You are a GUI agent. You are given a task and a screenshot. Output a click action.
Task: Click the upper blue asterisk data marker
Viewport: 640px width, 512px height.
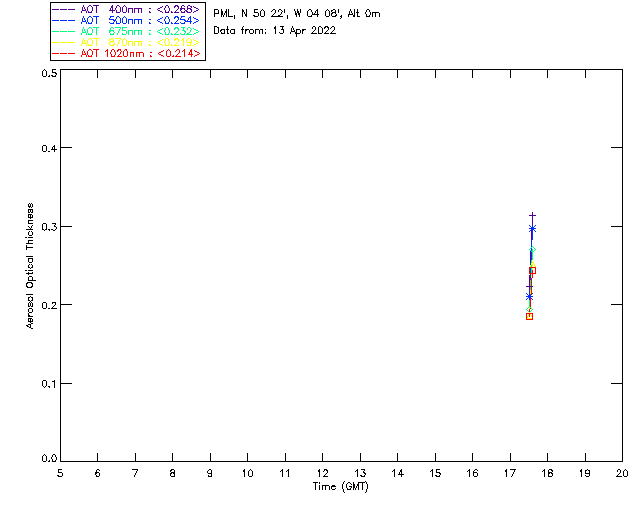tap(532, 229)
